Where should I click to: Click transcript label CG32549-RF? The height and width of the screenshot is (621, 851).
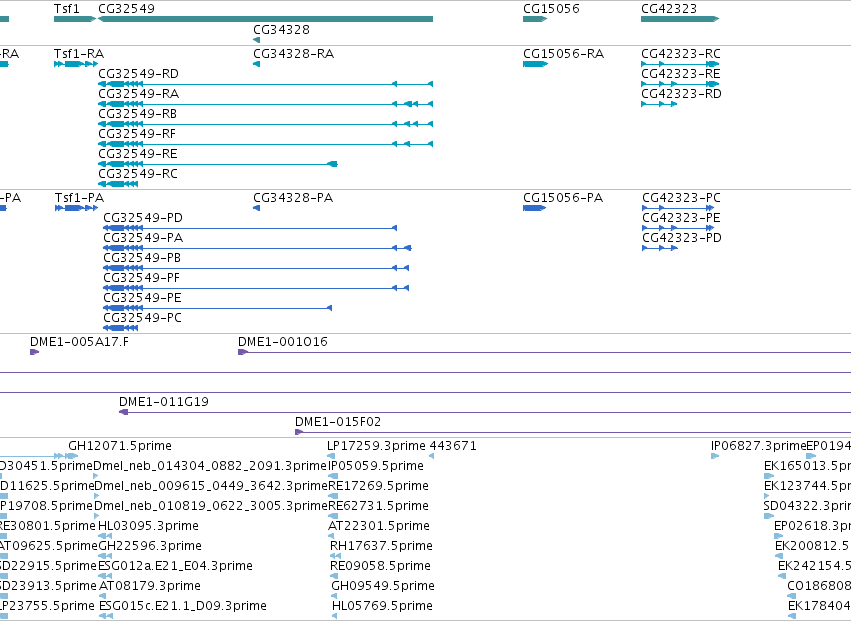(137, 134)
